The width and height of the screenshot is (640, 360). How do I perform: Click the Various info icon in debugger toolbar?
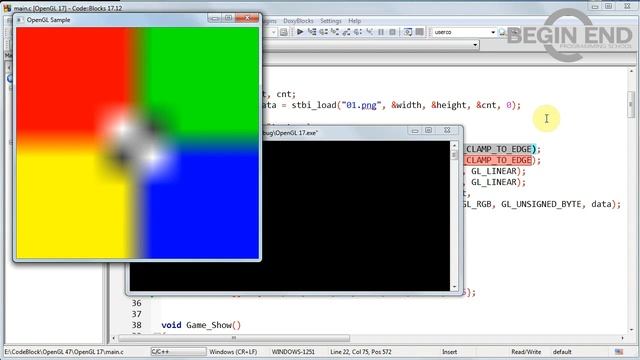coord(419,32)
